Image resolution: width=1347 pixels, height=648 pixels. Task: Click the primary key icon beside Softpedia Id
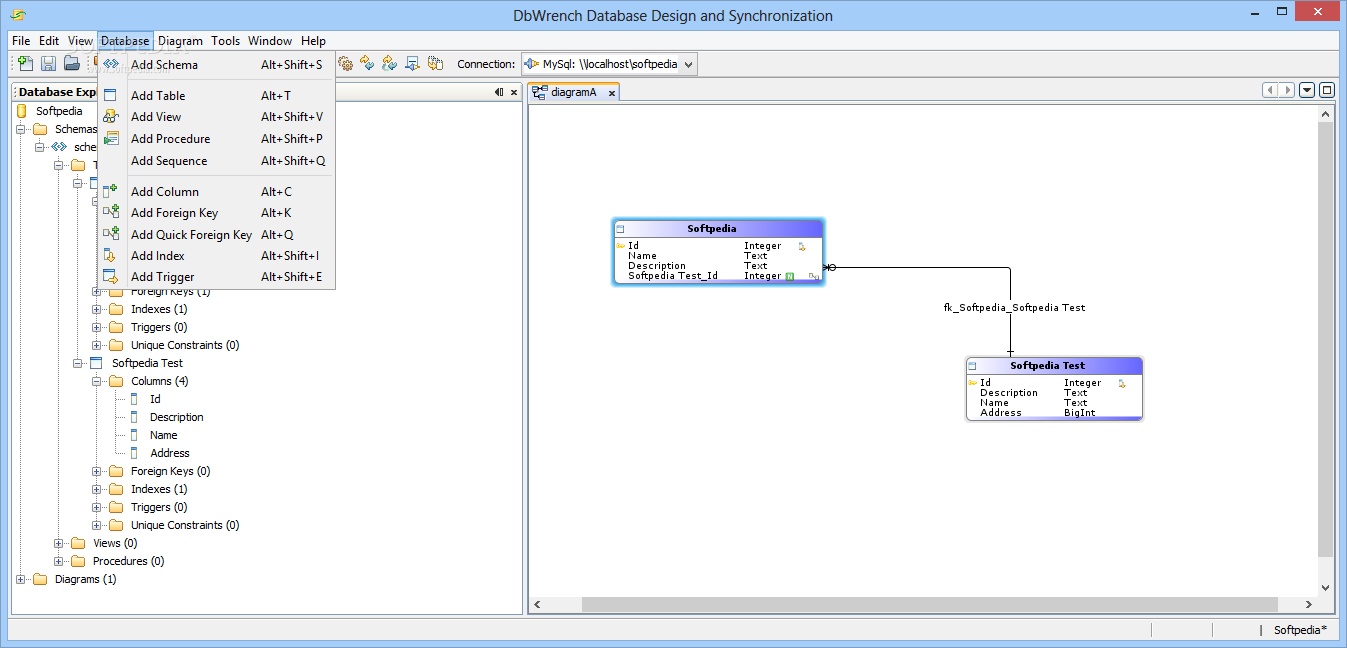[x=621, y=246]
